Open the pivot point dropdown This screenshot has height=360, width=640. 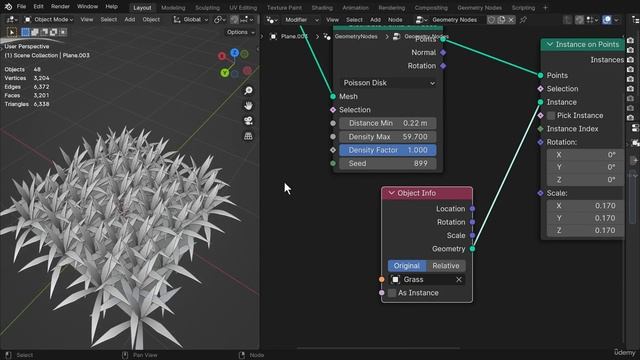pos(220,19)
